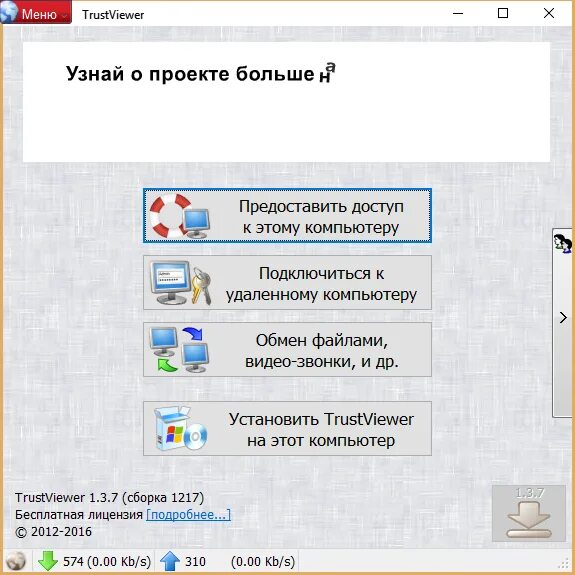Image resolution: width=575 pixels, height=575 pixels.
Task: Click upload speed (0.00 Kb/s) after 310
Action: tap(263, 561)
